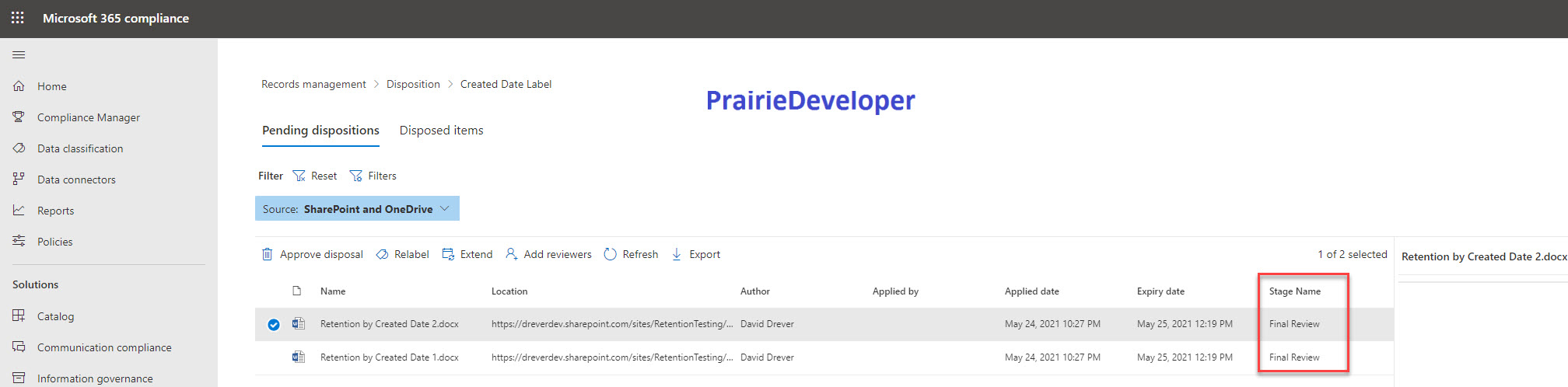Click the Home house icon
Viewport: 1568px width, 387px height.
(19, 85)
